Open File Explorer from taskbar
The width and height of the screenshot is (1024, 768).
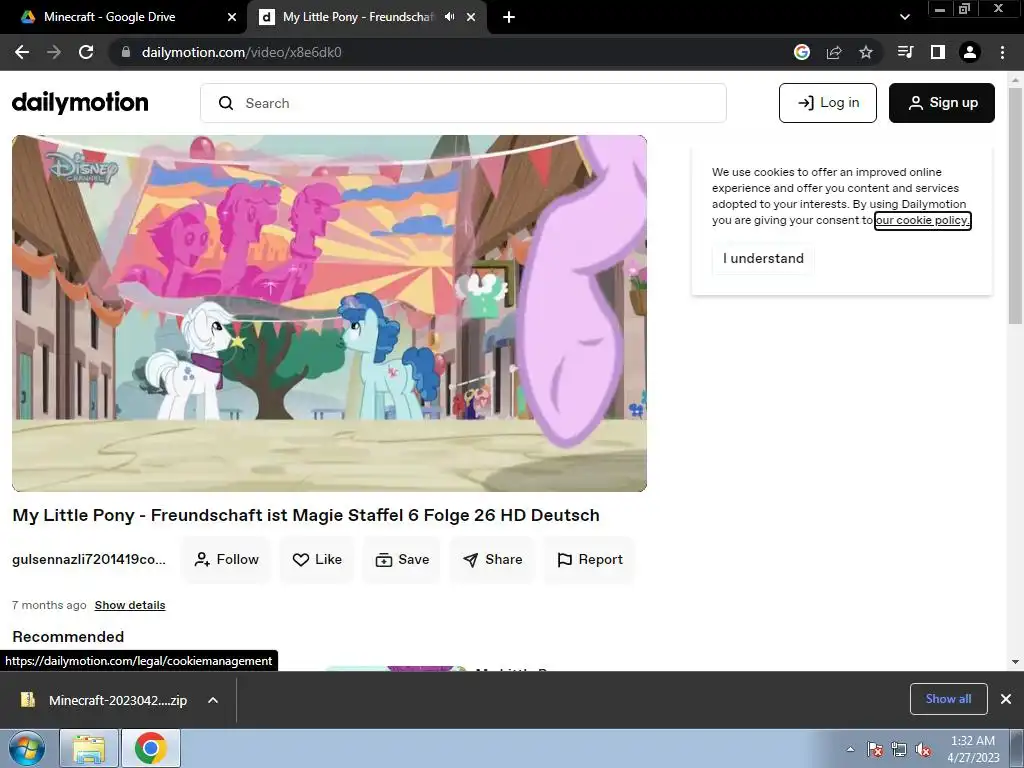89,748
